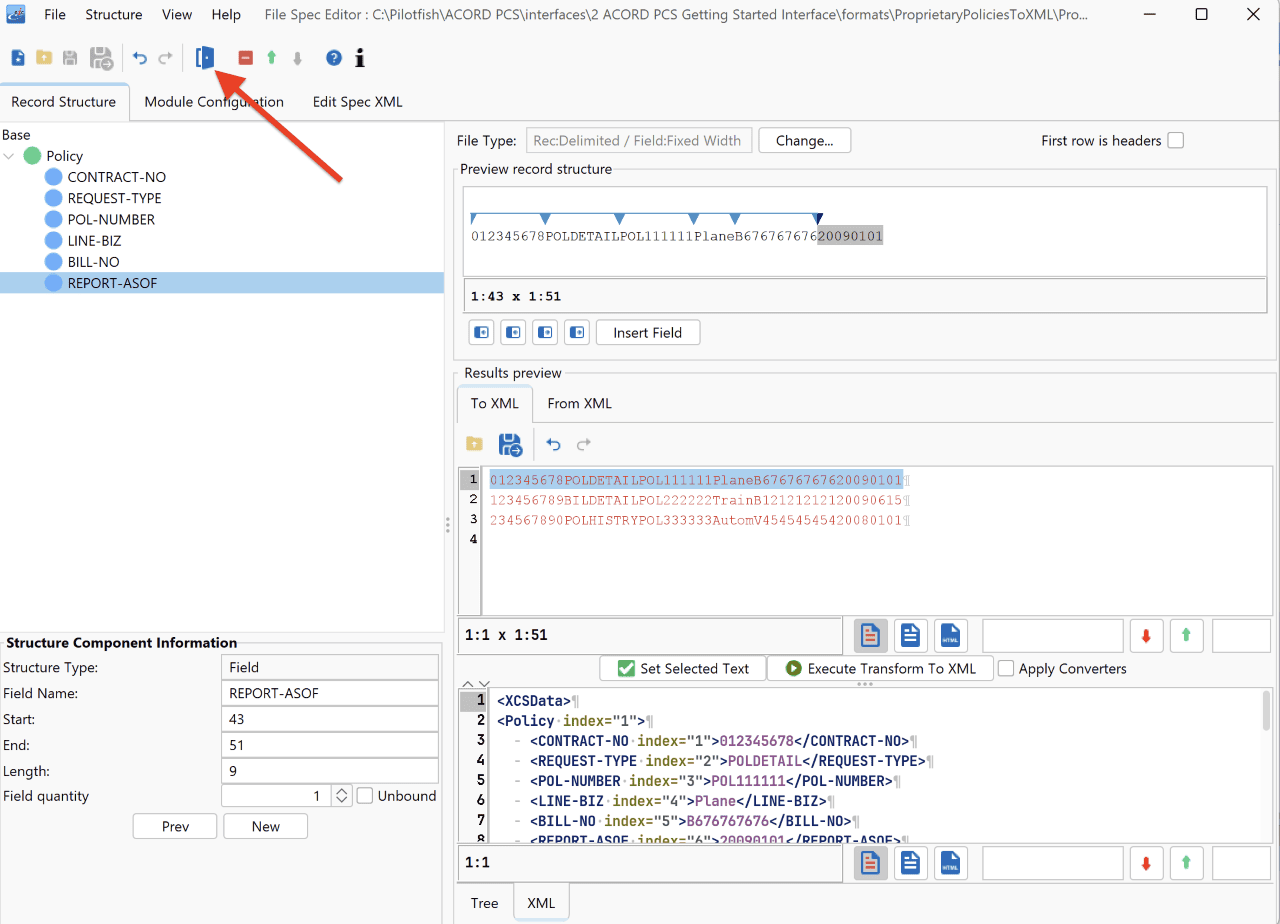Switch to the Module Configuration tab
The height and width of the screenshot is (924, 1280).
(x=214, y=102)
